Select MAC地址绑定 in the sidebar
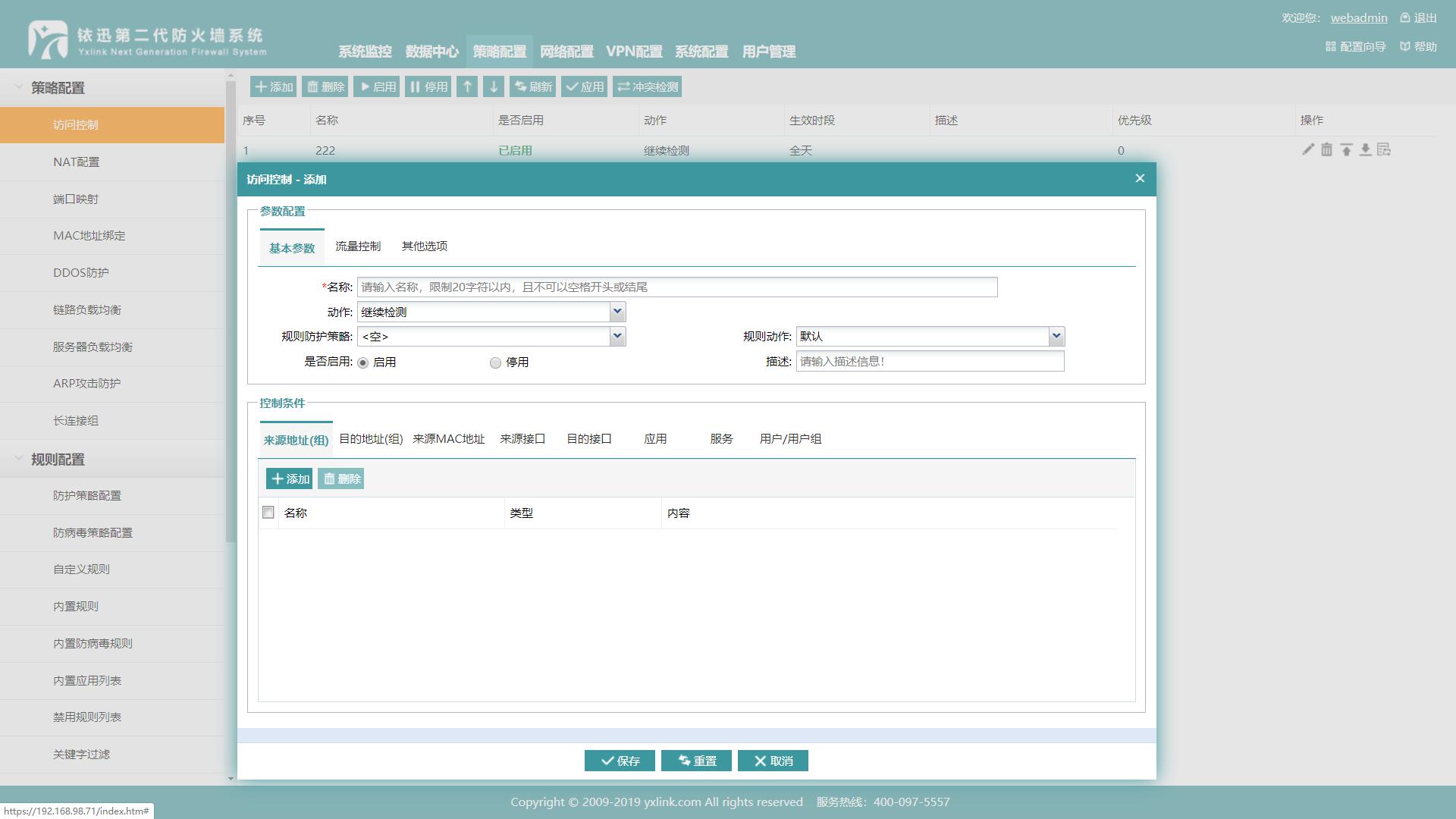Viewport: 1456px width, 819px height. [x=112, y=235]
